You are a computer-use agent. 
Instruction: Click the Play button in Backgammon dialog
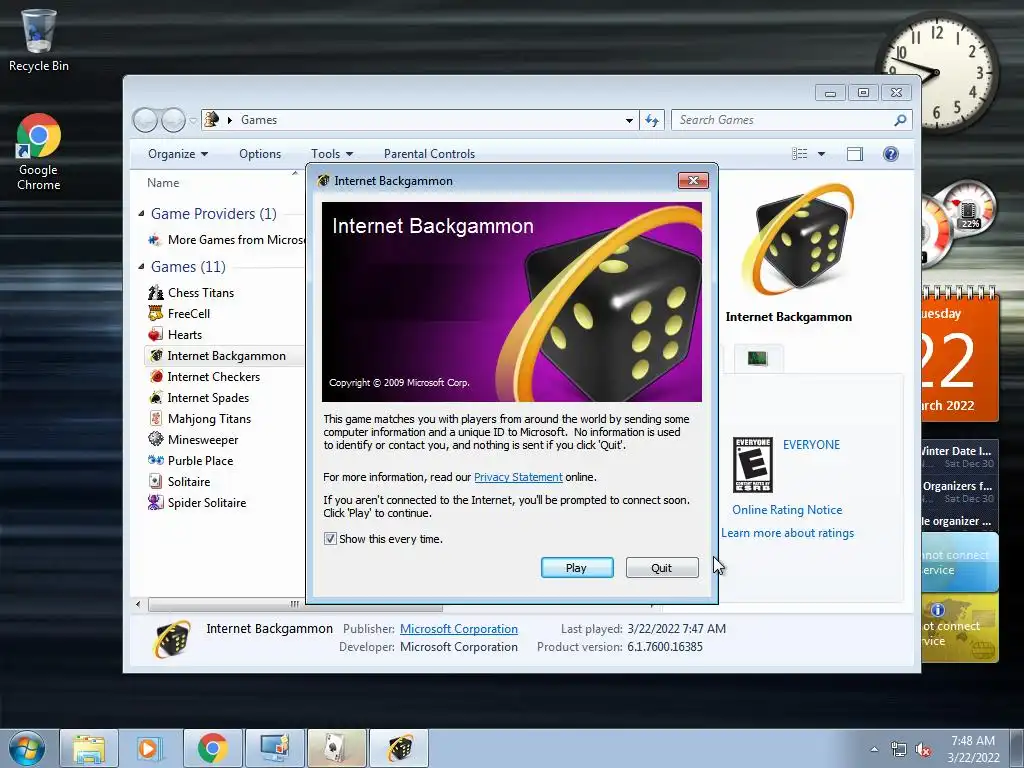577,568
